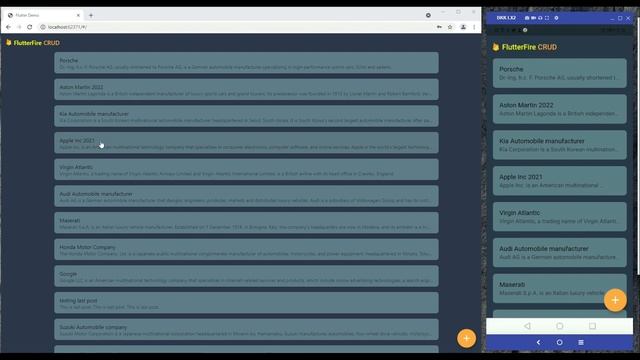
Task: Open the Audi Automobile manufacturer card in browser
Action: click(x=246, y=196)
